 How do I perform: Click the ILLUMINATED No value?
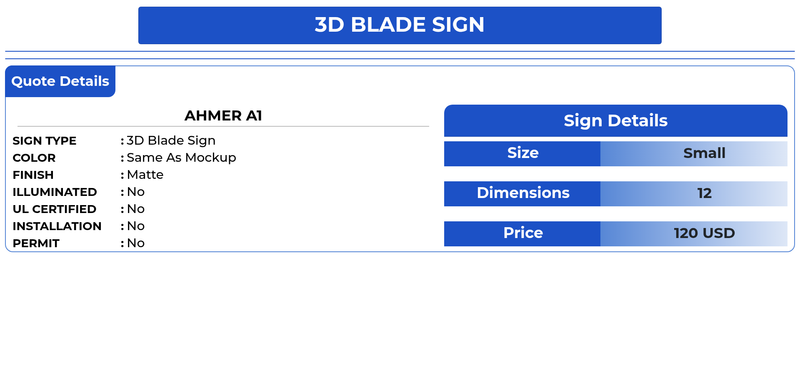(136, 192)
